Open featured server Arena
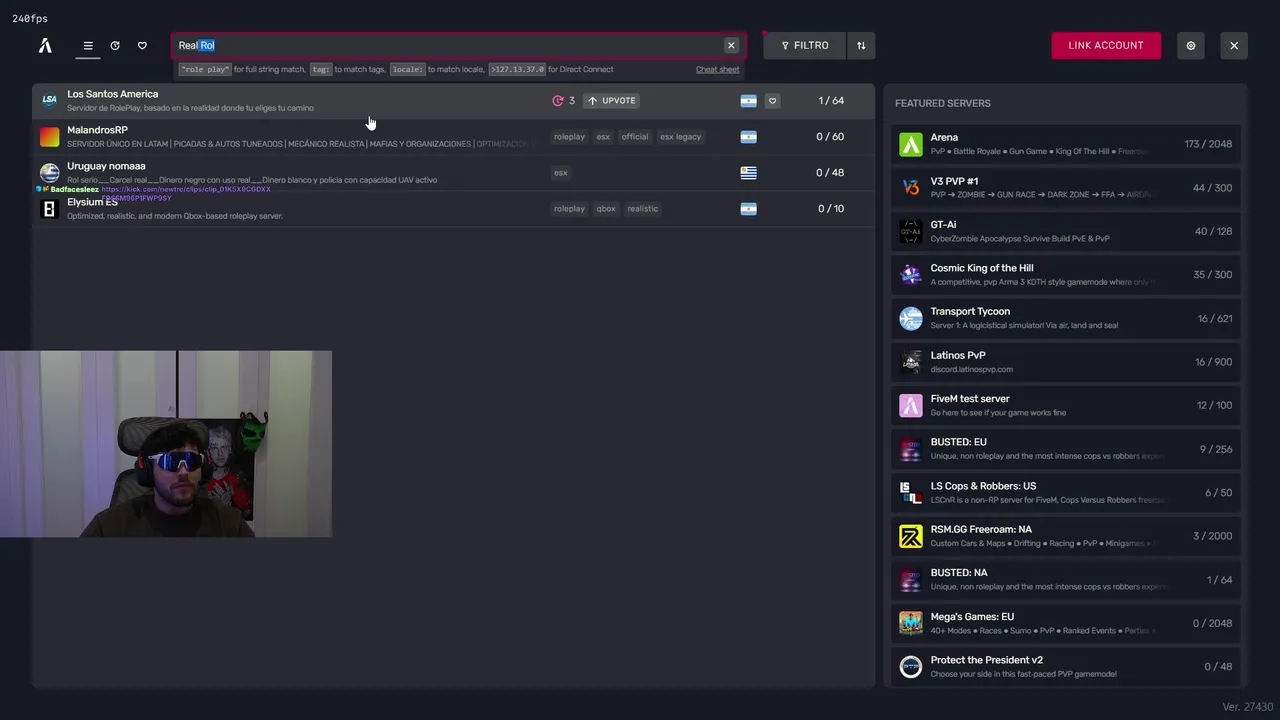This screenshot has height=720, width=1280. pos(1065,144)
